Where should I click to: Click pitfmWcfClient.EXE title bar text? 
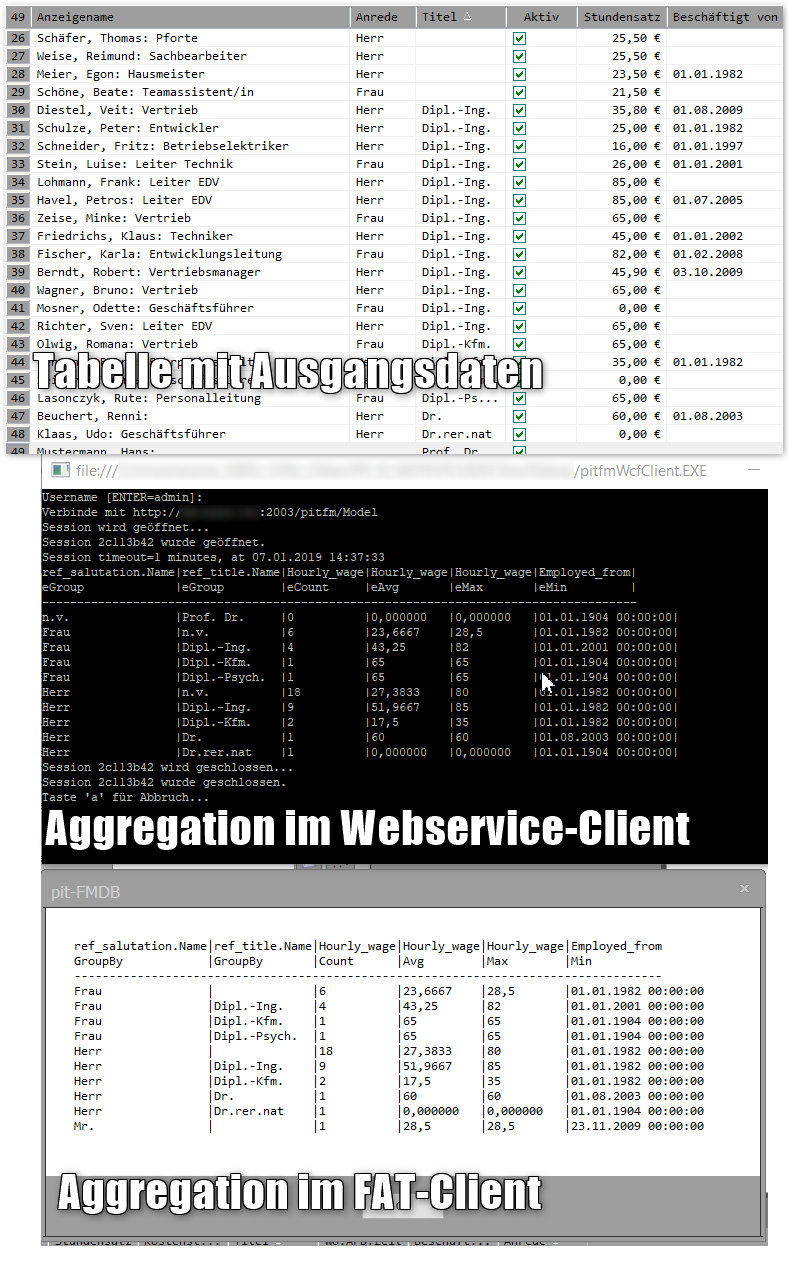[642, 471]
